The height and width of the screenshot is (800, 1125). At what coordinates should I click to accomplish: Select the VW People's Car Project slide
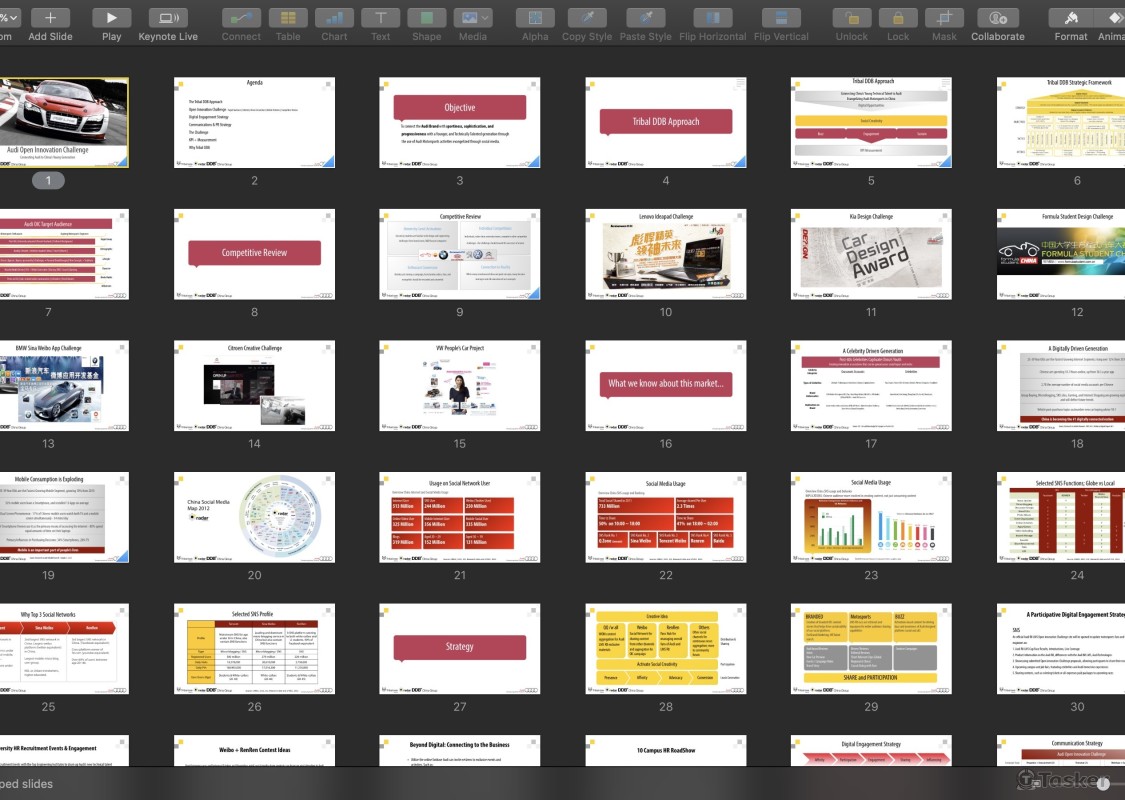(460, 385)
